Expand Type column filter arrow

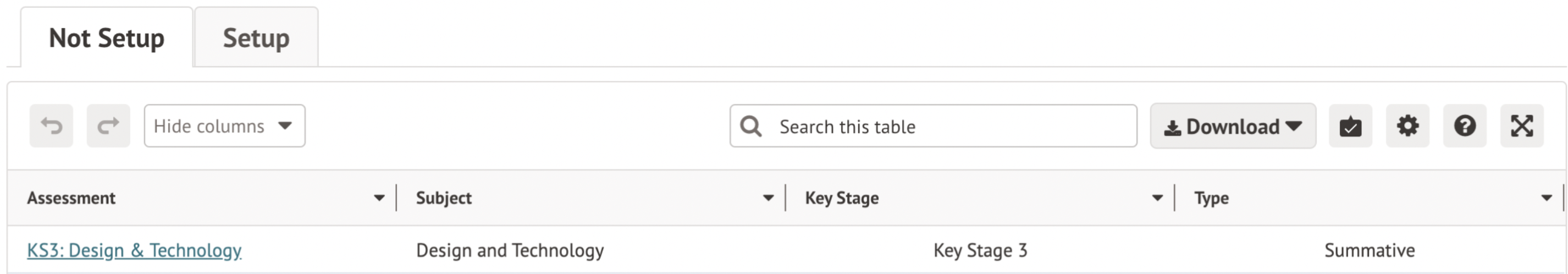[1546, 198]
